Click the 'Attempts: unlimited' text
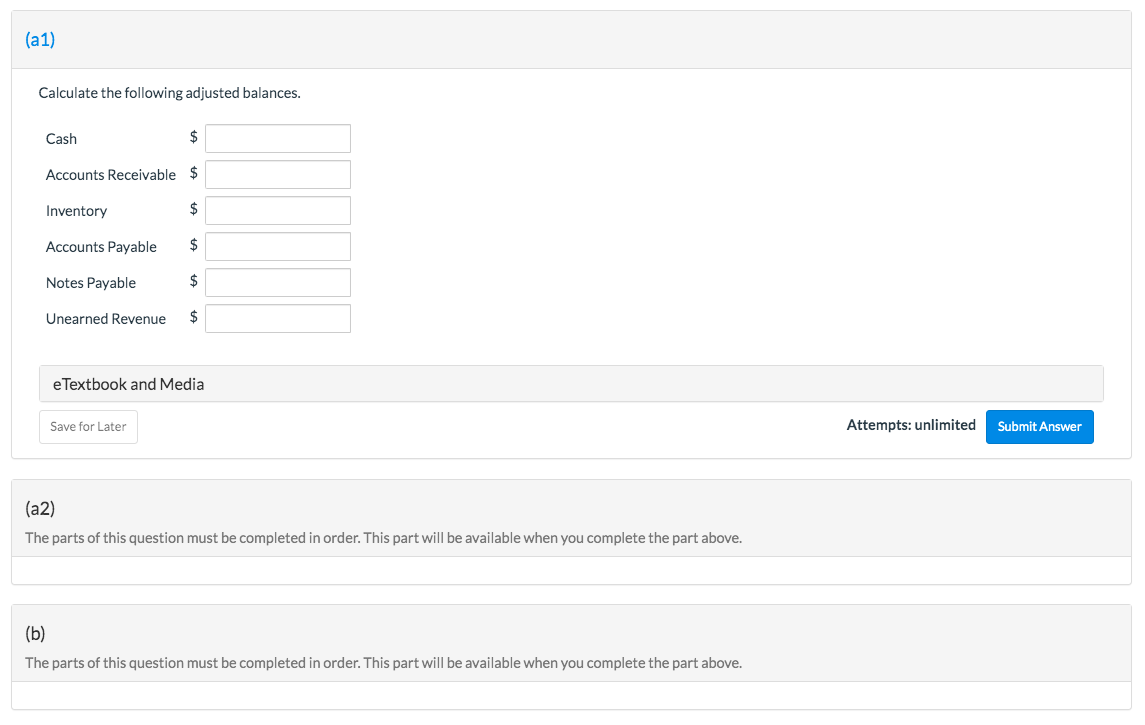The image size is (1145, 725). (911, 425)
